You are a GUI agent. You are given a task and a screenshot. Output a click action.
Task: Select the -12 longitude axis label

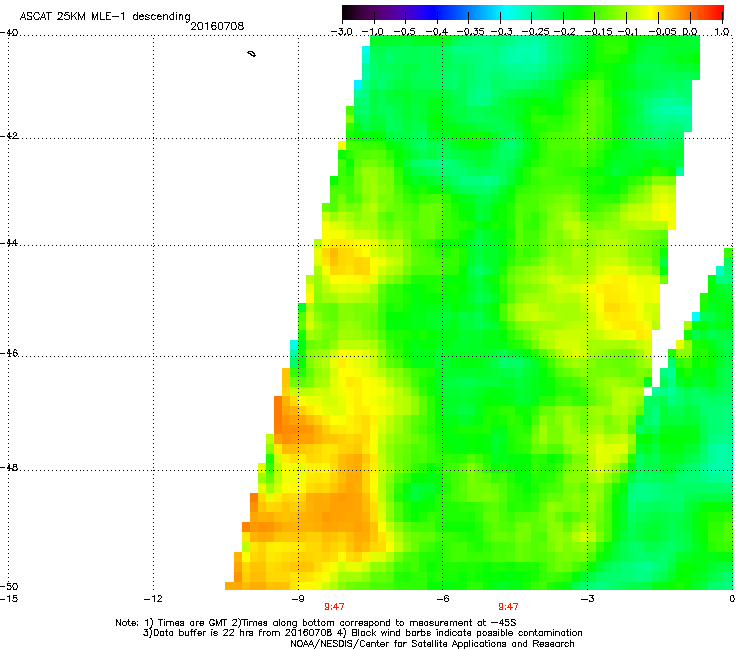coord(153,599)
